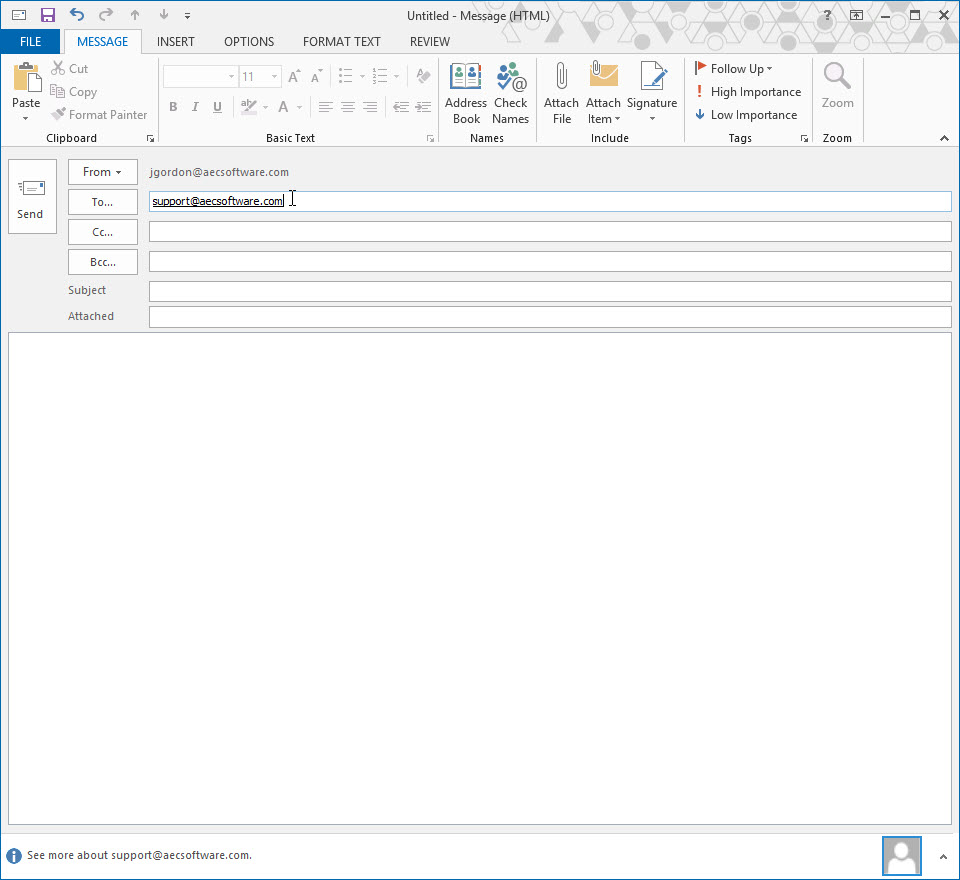Click the Cc... button
Screen dimensions: 960x880
103,232
